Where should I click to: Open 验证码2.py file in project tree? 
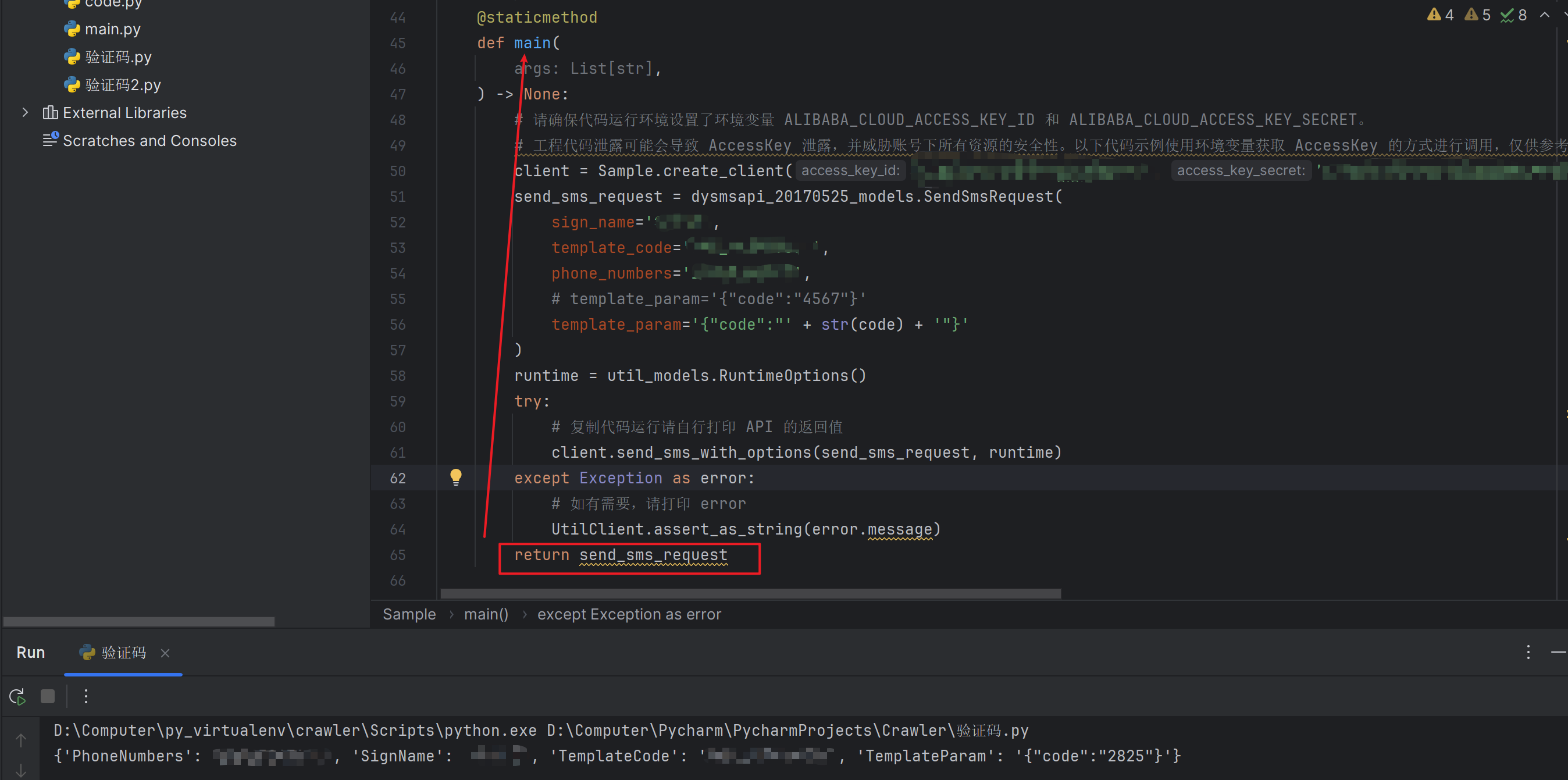tap(123, 85)
